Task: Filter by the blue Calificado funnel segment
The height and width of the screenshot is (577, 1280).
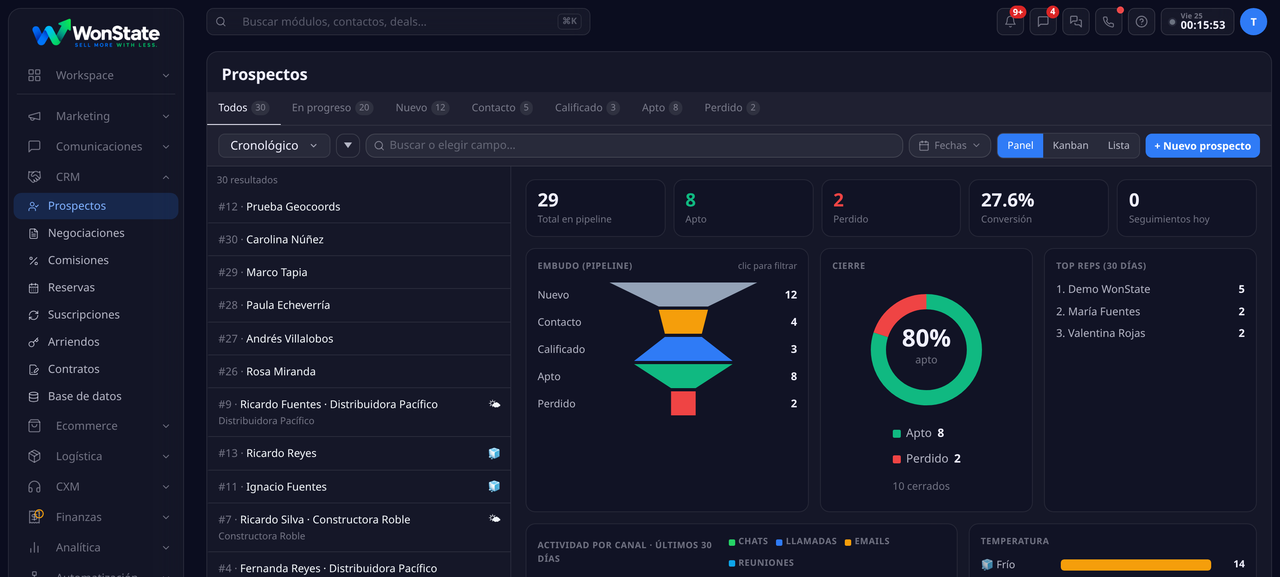Action: point(683,349)
